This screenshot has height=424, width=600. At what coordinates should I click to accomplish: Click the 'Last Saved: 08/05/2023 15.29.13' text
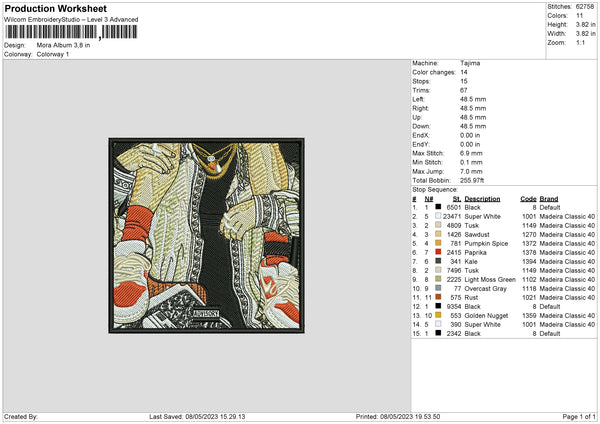pyautogui.click(x=197, y=417)
